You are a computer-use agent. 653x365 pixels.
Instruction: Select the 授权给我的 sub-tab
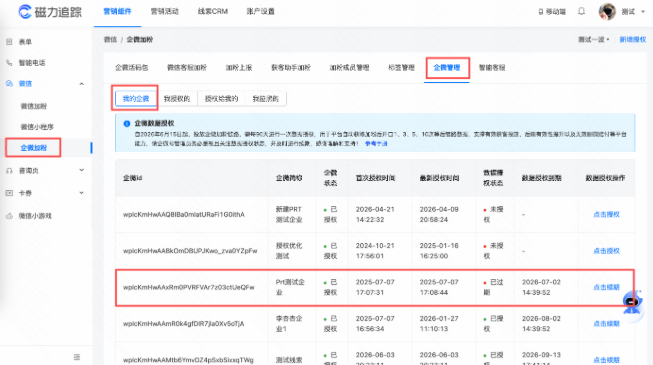click(x=221, y=99)
